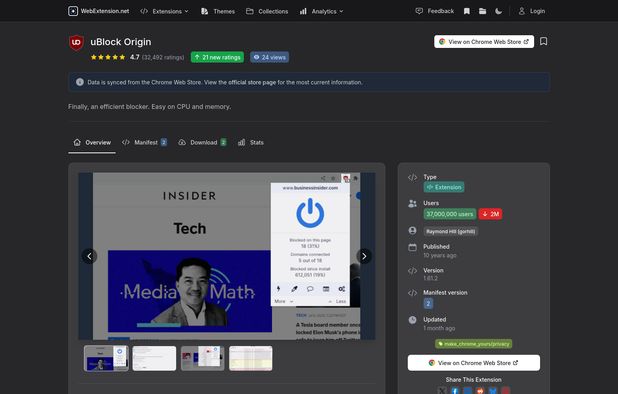Screen dimensions: 618x394
Task: Toggle dark mode with the moon icon
Action: click(x=499, y=11)
